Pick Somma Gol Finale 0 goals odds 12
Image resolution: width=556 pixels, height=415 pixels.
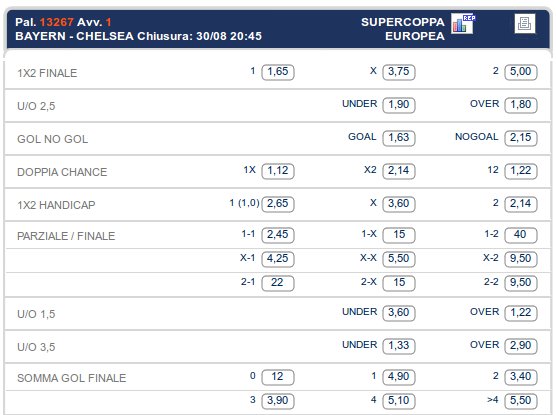coord(278,377)
